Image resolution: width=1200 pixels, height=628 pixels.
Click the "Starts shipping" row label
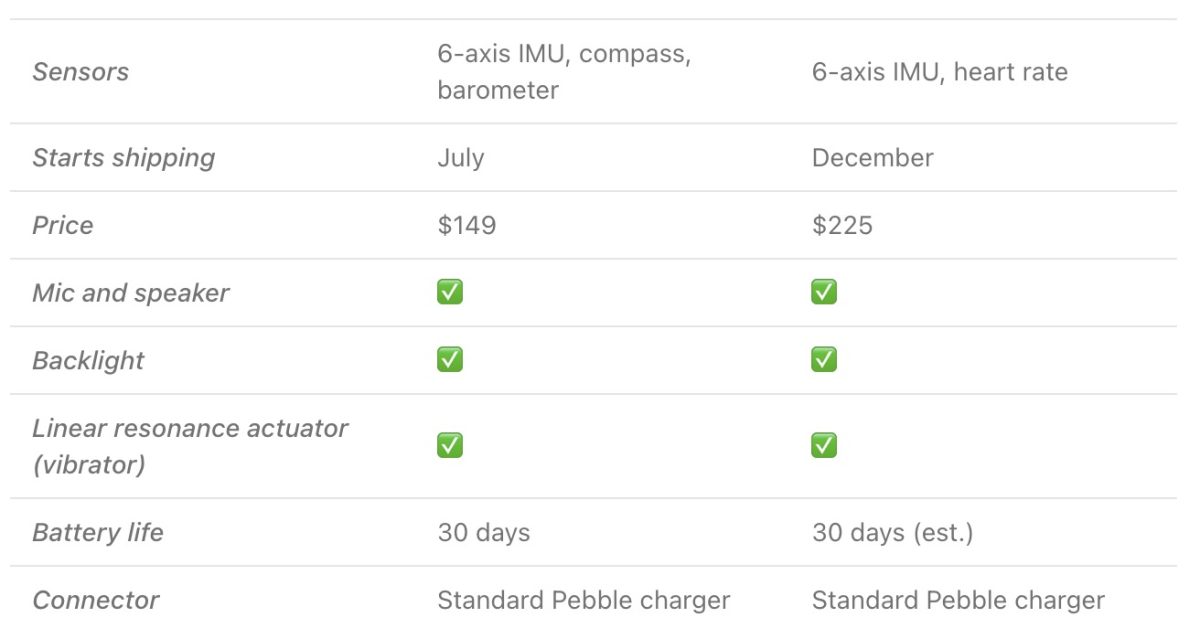(x=123, y=158)
